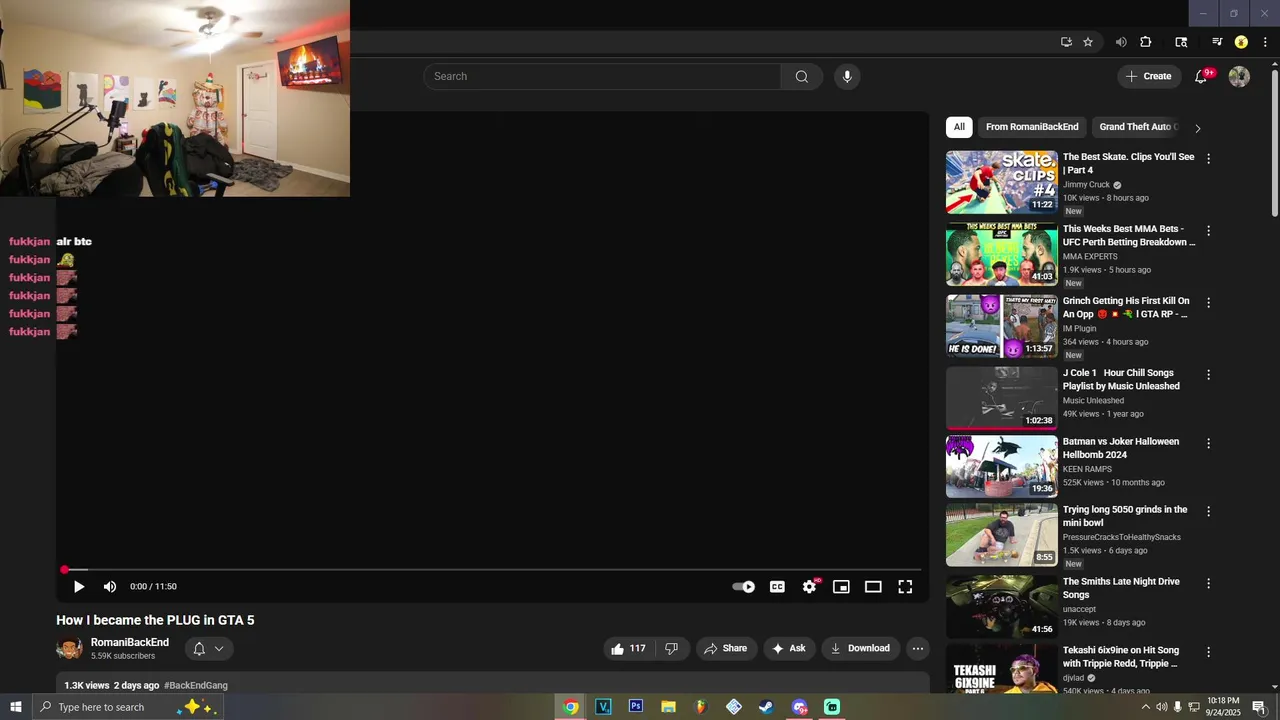Like the video with thumbs up
Image resolution: width=1280 pixels, height=720 pixels.
(628, 649)
